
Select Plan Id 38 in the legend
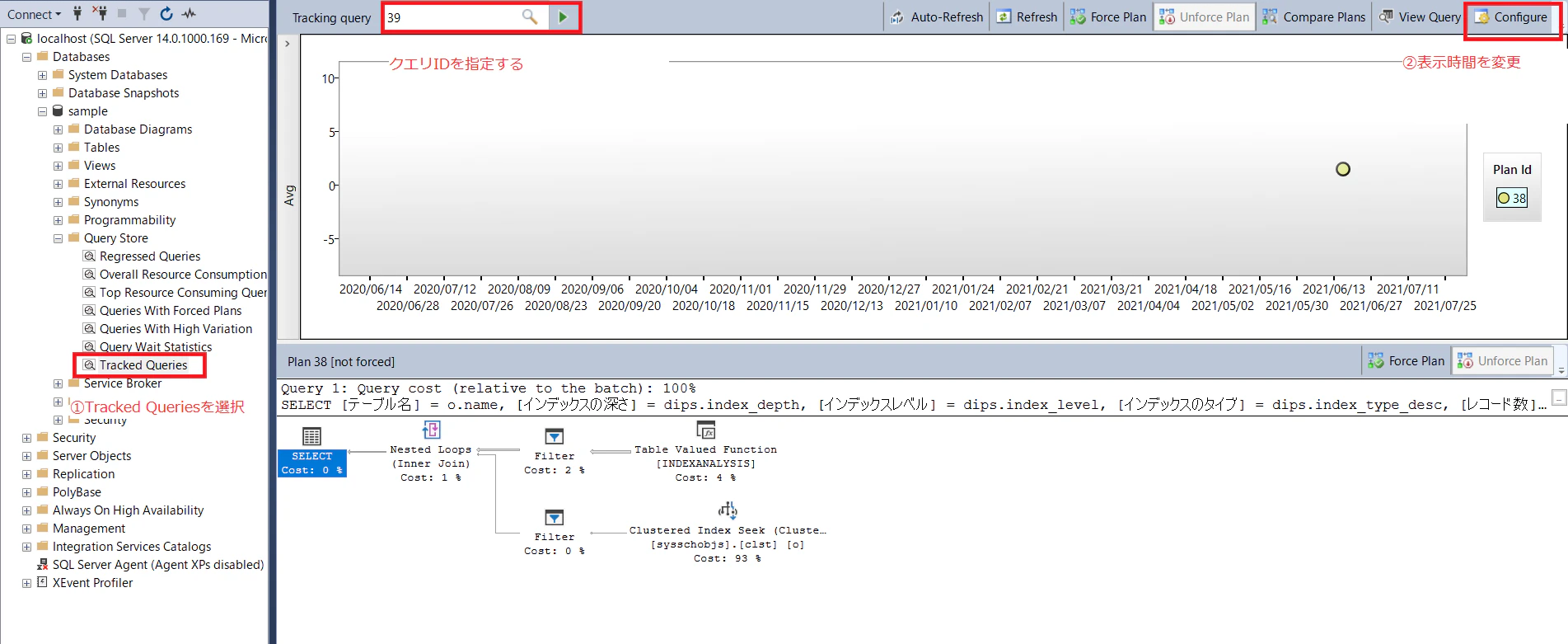[x=1512, y=198]
